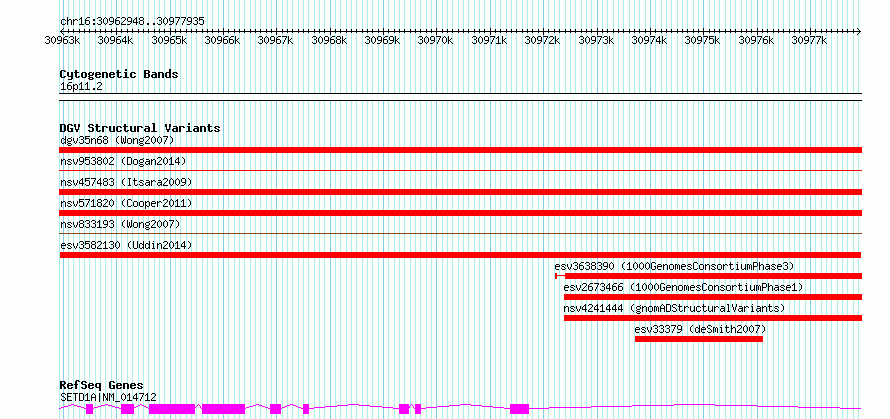Viewport: 890px width, 419px height.
Task: Click the red bar under dgv35n68
Action: (461, 150)
